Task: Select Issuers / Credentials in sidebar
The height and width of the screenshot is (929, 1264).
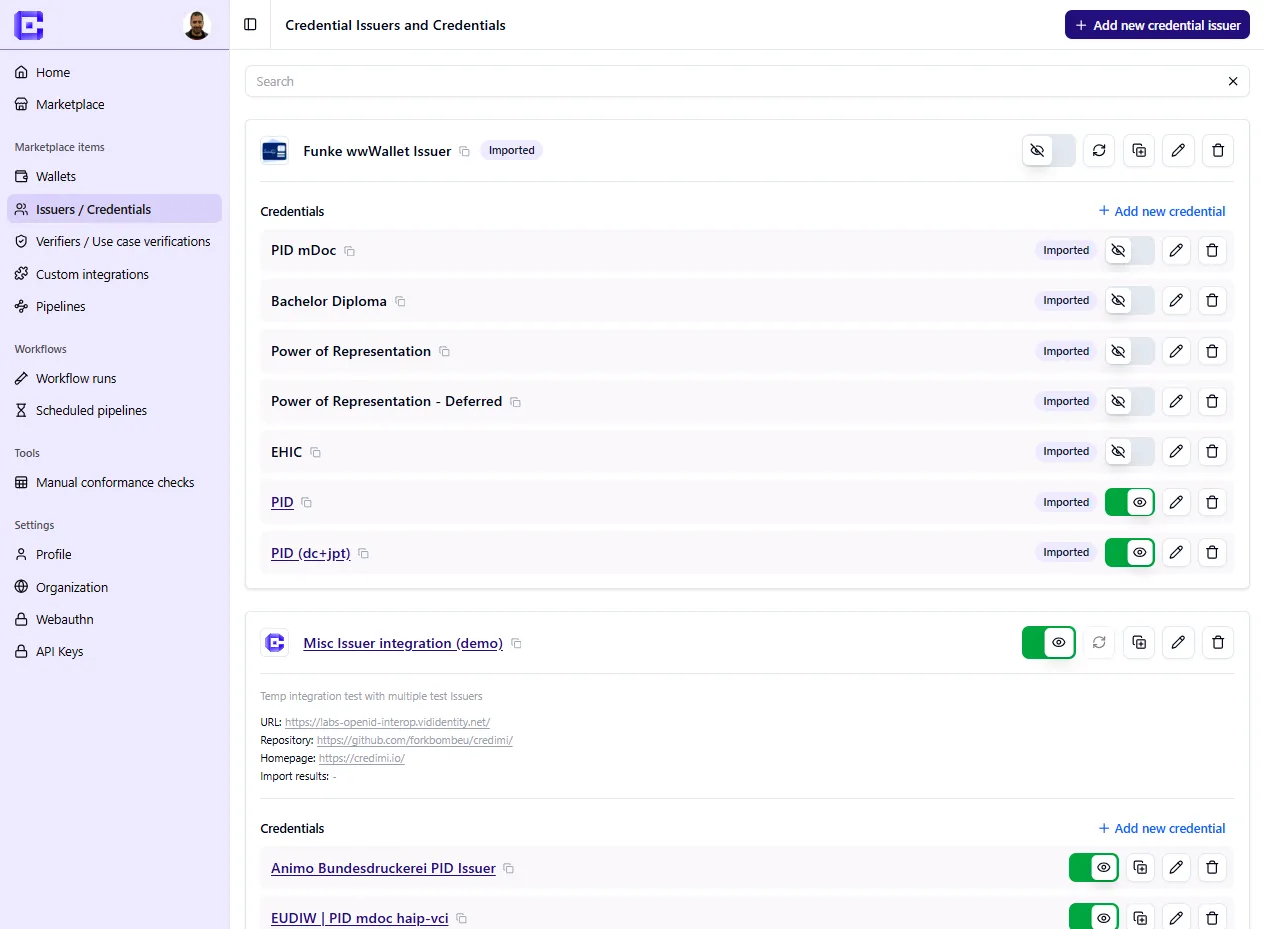Action: coord(114,209)
